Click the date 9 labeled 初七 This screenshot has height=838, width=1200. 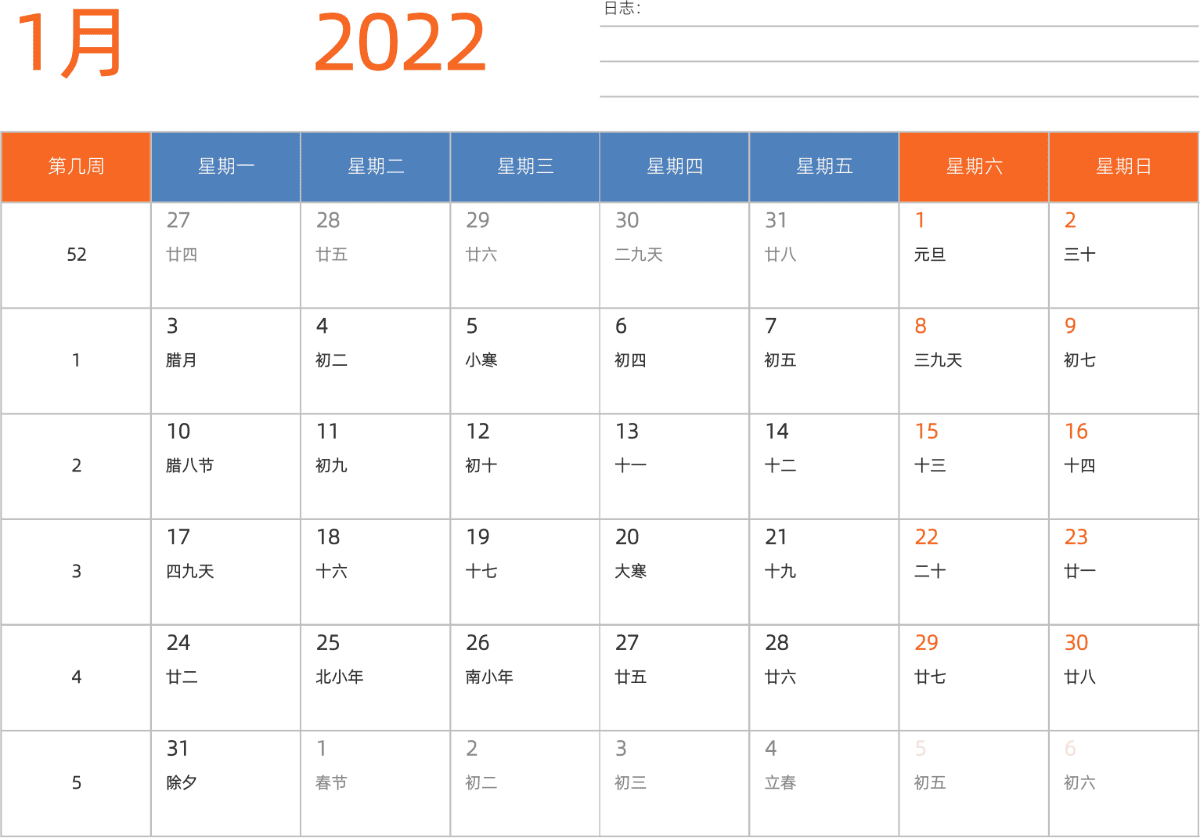(1124, 361)
